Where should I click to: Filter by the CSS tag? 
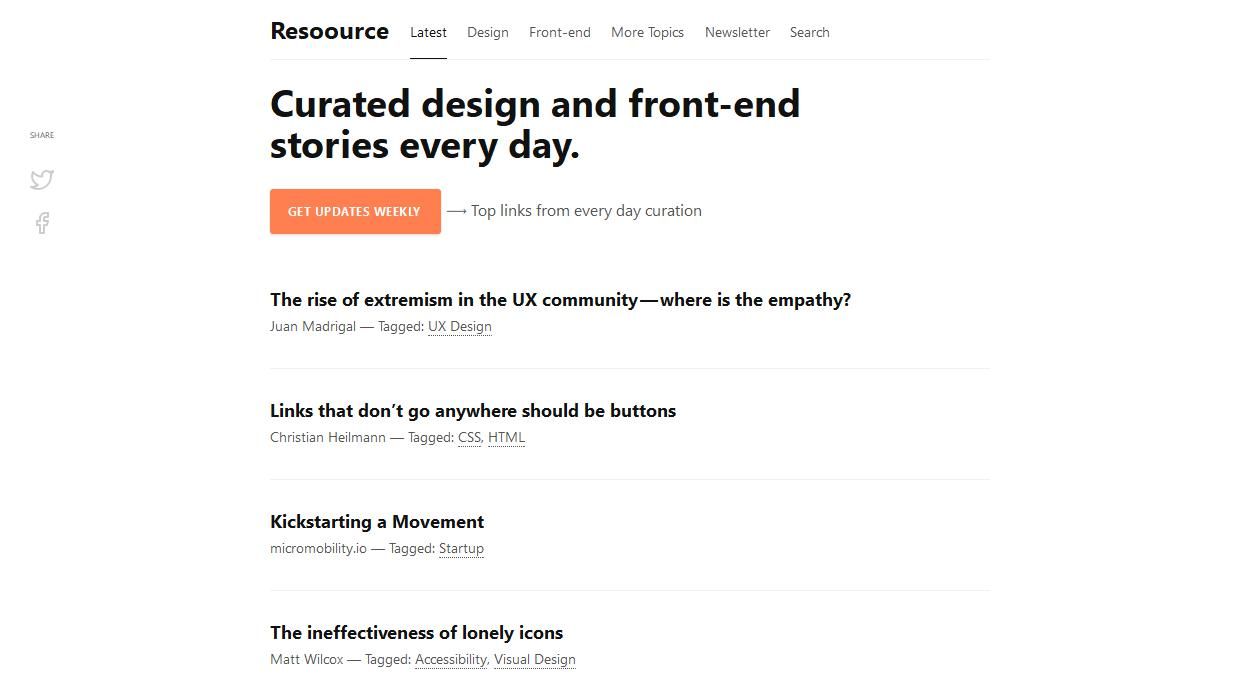pos(469,437)
